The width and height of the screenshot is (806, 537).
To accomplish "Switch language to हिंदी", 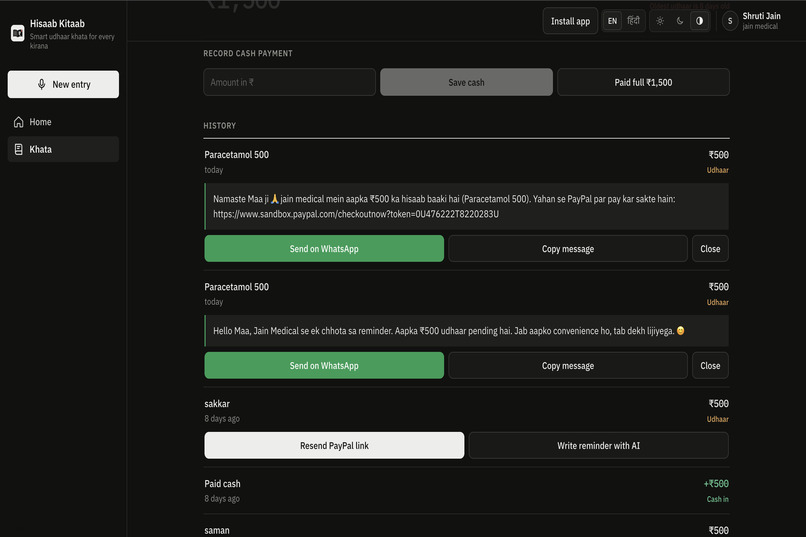I will [x=633, y=21].
